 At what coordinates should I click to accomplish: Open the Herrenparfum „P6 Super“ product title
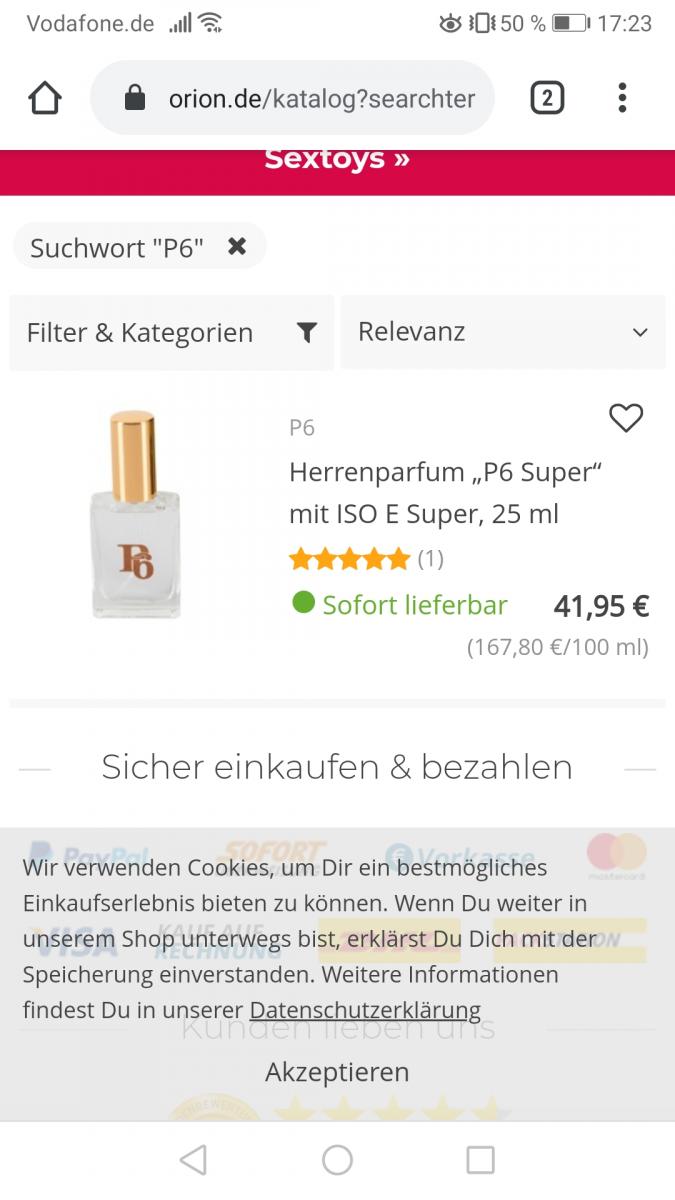445,493
